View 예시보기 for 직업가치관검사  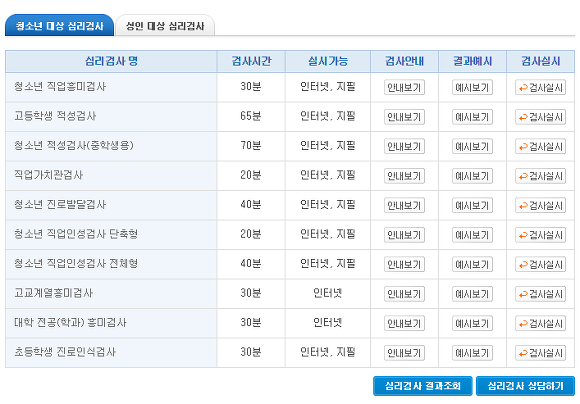472,176
